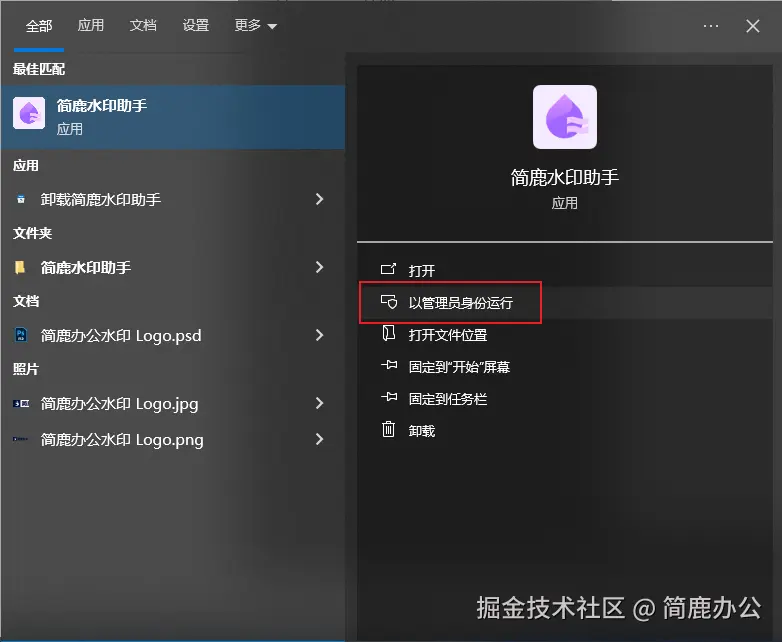Open the 更多 dropdown menu
This screenshot has width=782, height=642.
(x=255, y=25)
